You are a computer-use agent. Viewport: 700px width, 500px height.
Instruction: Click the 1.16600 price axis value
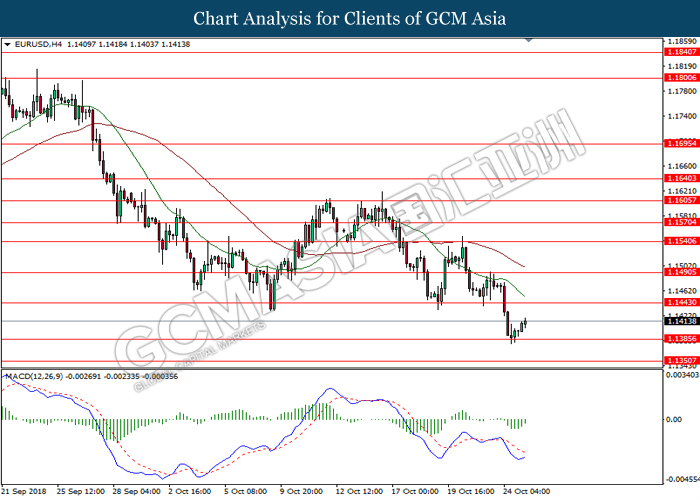(x=682, y=166)
